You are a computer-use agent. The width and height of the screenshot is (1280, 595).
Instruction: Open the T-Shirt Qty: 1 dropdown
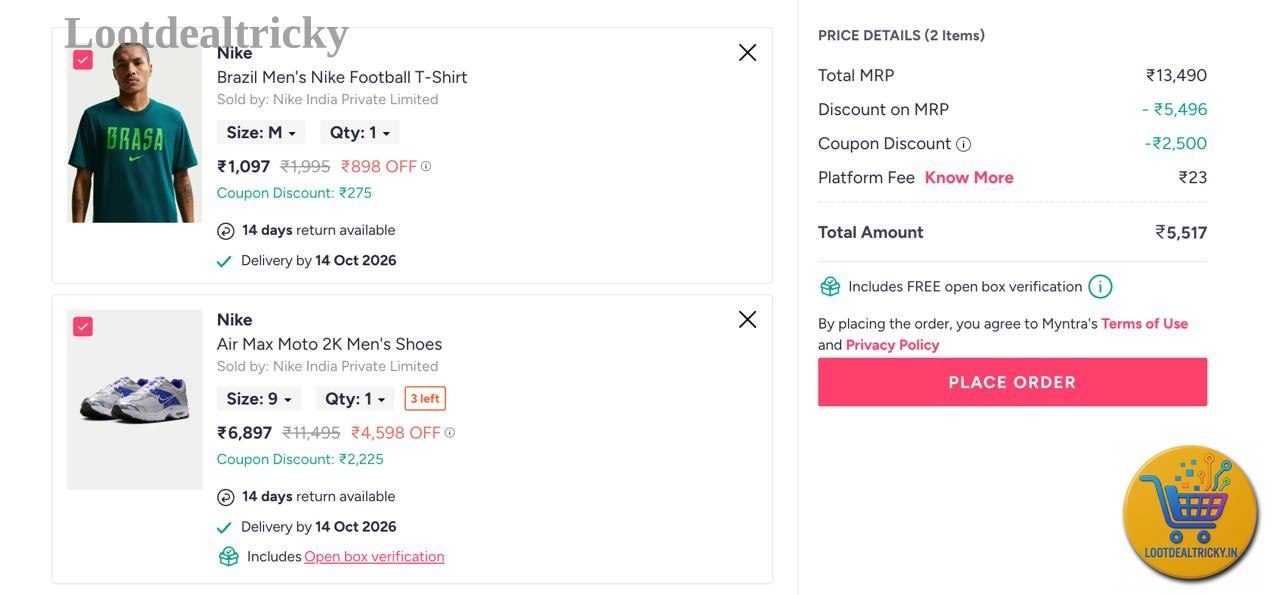(x=360, y=133)
